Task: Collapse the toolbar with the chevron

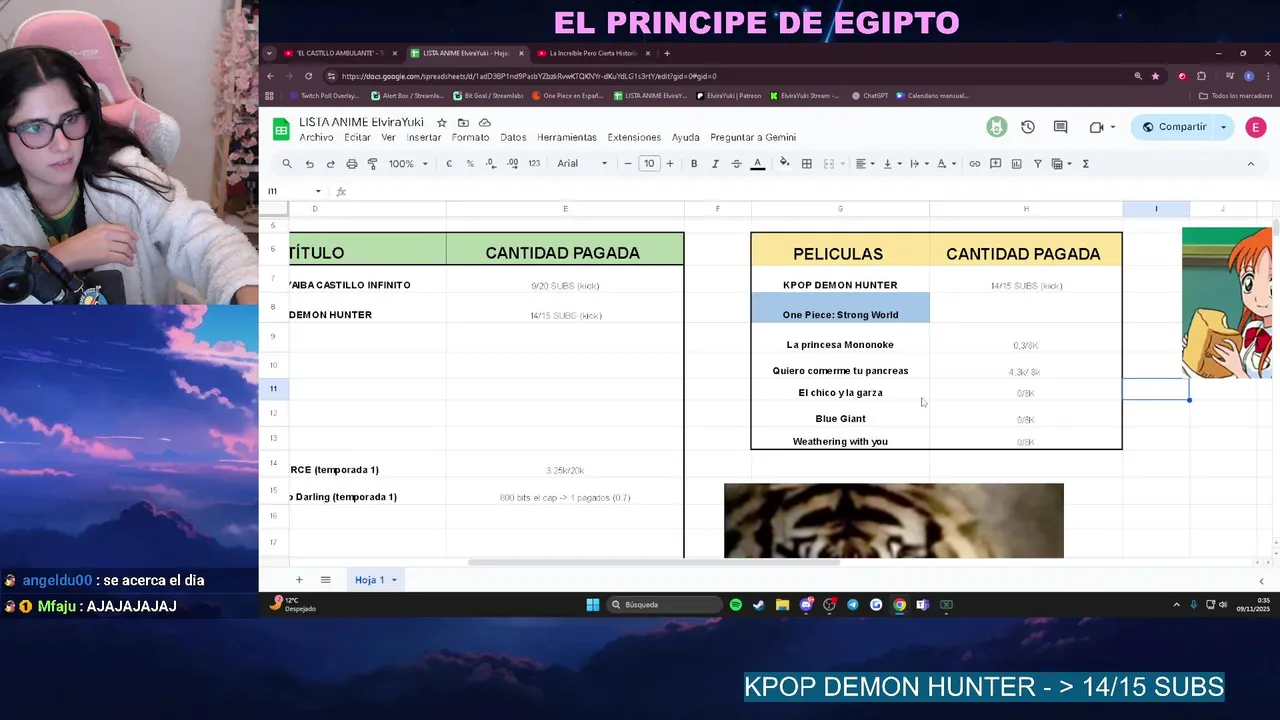Action: click(x=1251, y=164)
